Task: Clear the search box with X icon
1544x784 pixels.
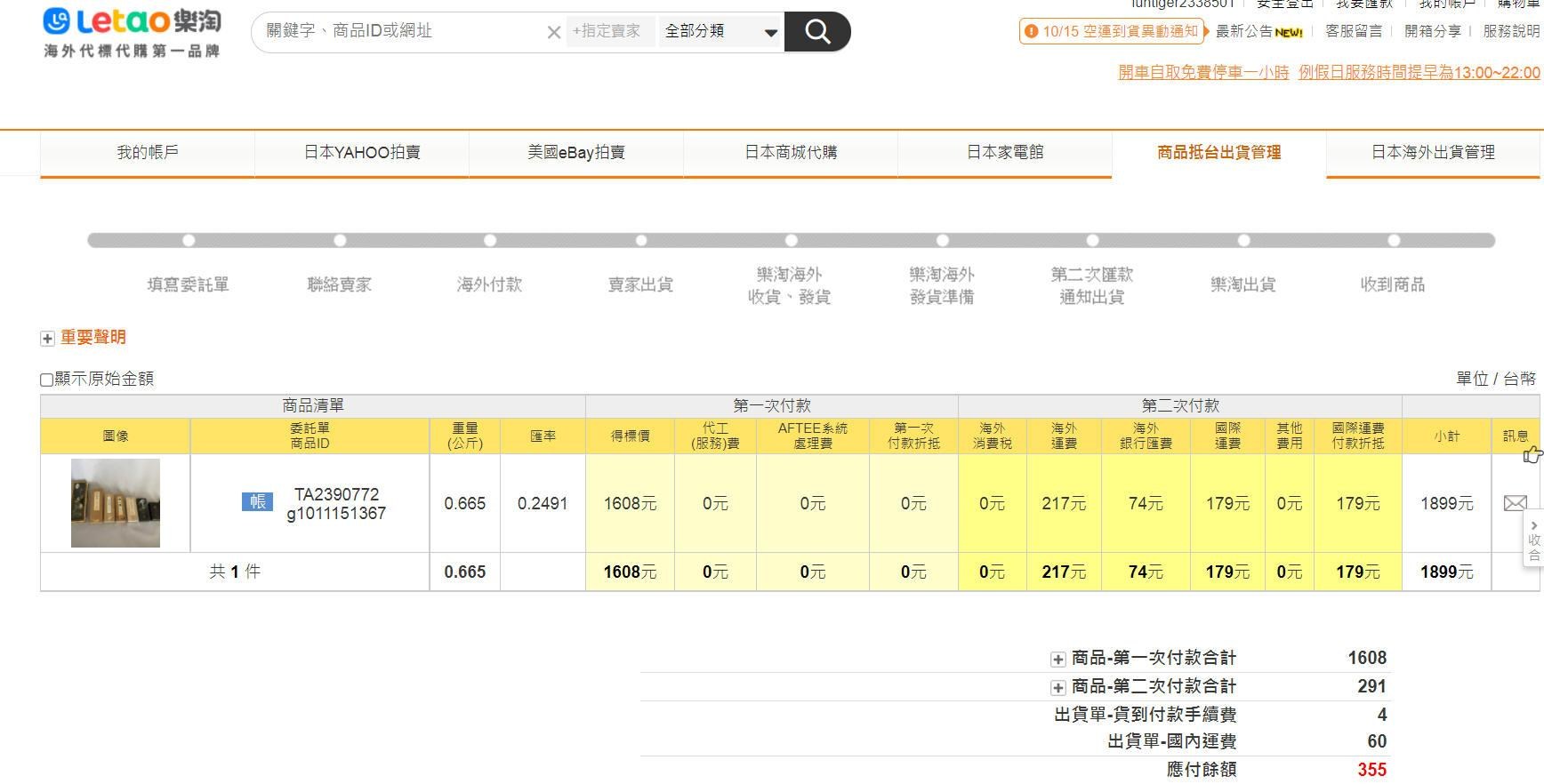Action: [x=553, y=33]
